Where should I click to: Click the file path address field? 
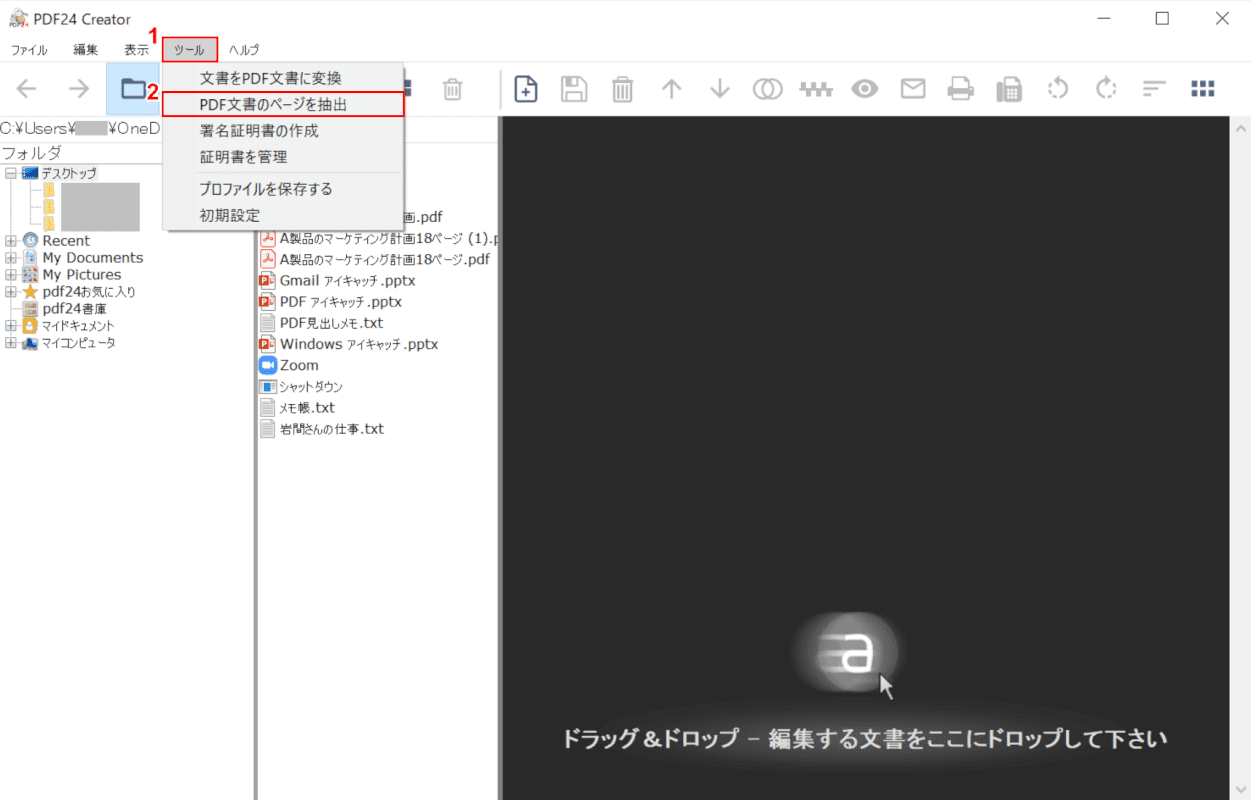point(82,128)
